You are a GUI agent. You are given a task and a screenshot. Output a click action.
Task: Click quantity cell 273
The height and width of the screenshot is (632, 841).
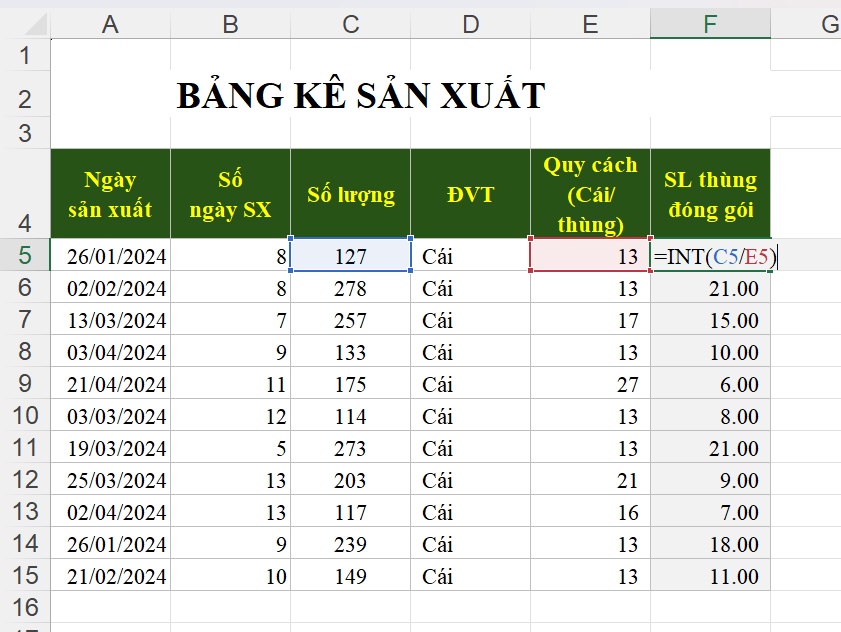(351, 447)
